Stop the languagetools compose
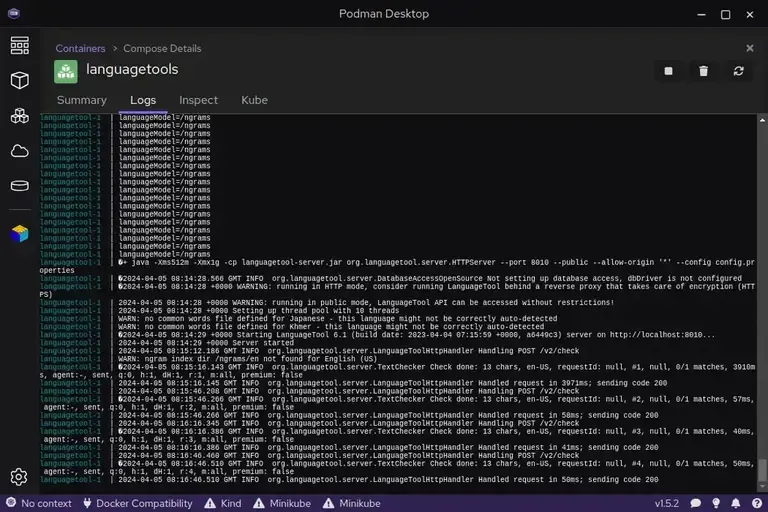This screenshot has height=512, width=768. click(x=668, y=71)
